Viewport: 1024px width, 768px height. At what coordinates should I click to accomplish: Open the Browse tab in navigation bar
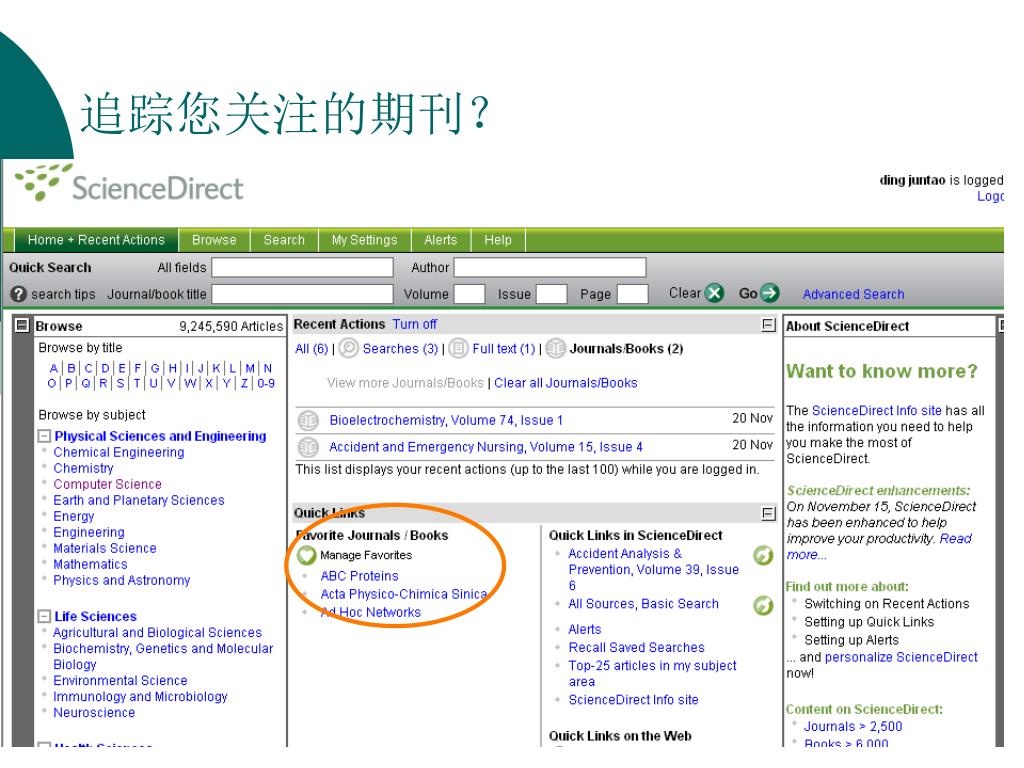[214, 240]
